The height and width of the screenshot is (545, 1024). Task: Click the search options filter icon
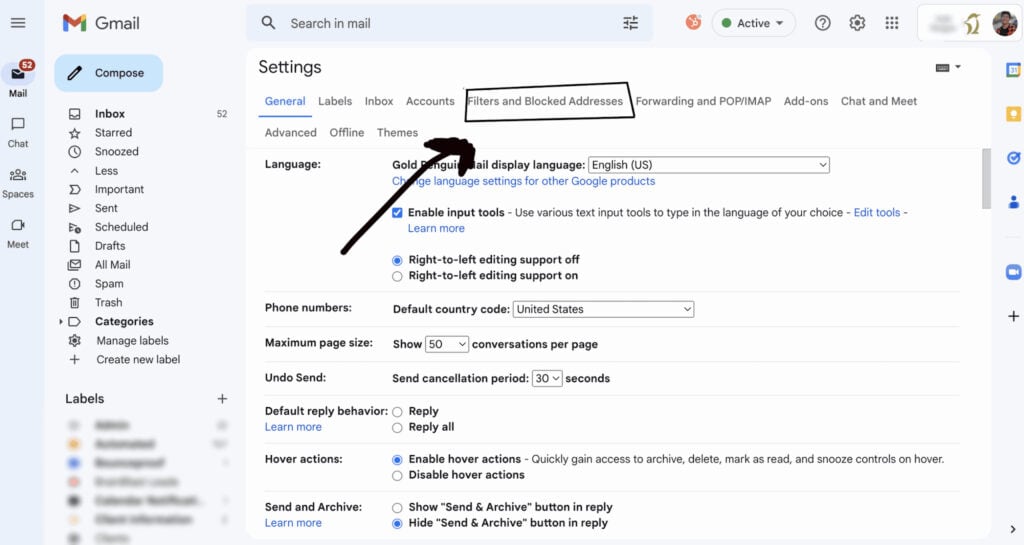click(630, 23)
